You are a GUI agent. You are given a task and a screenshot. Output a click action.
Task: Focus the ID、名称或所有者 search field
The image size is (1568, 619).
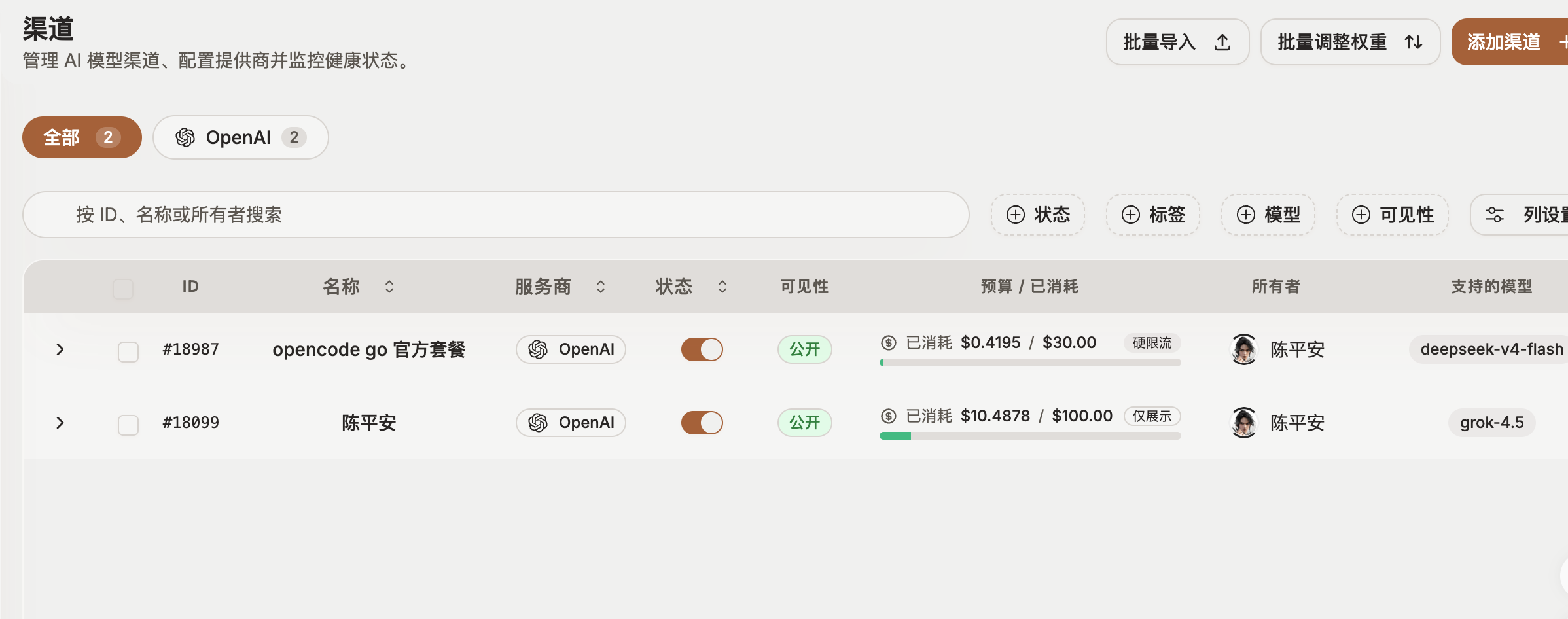click(x=495, y=215)
